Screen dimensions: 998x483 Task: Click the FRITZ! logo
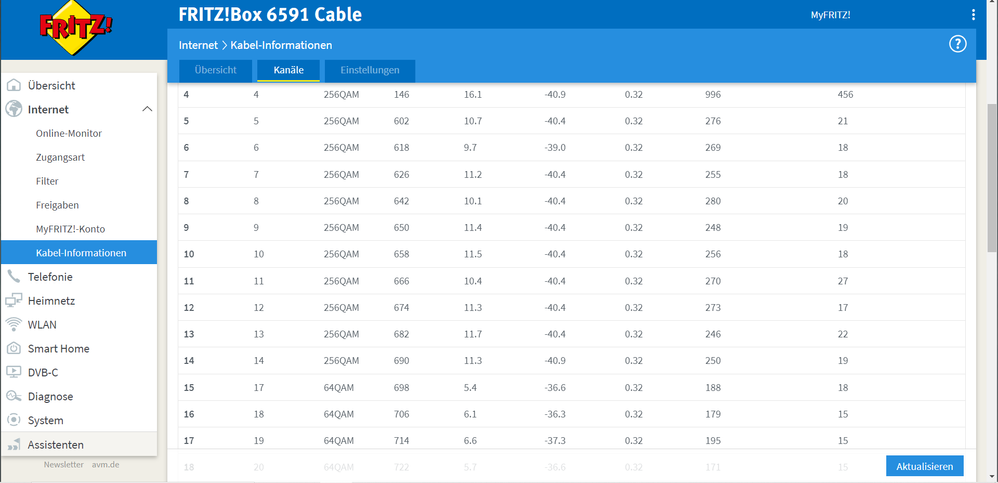pyautogui.click(x=76, y=29)
